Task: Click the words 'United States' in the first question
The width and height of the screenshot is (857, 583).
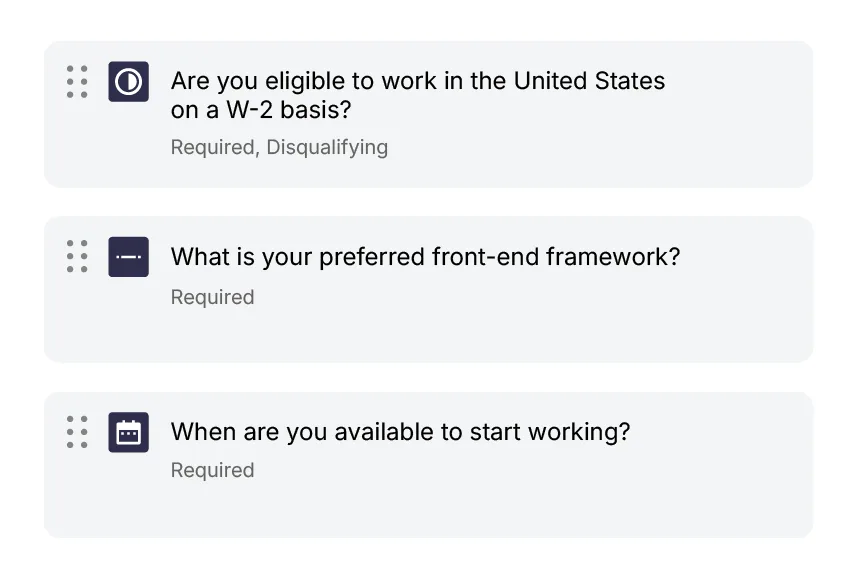Action: tap(589, 81)
